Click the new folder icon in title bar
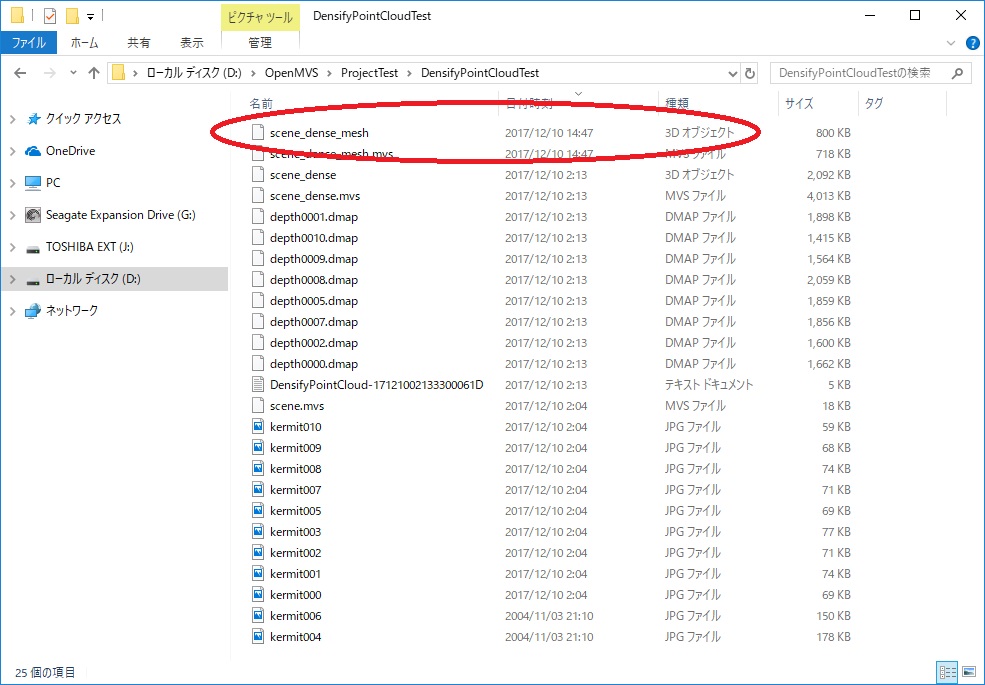985x685 pixels. tap(72, 16)
